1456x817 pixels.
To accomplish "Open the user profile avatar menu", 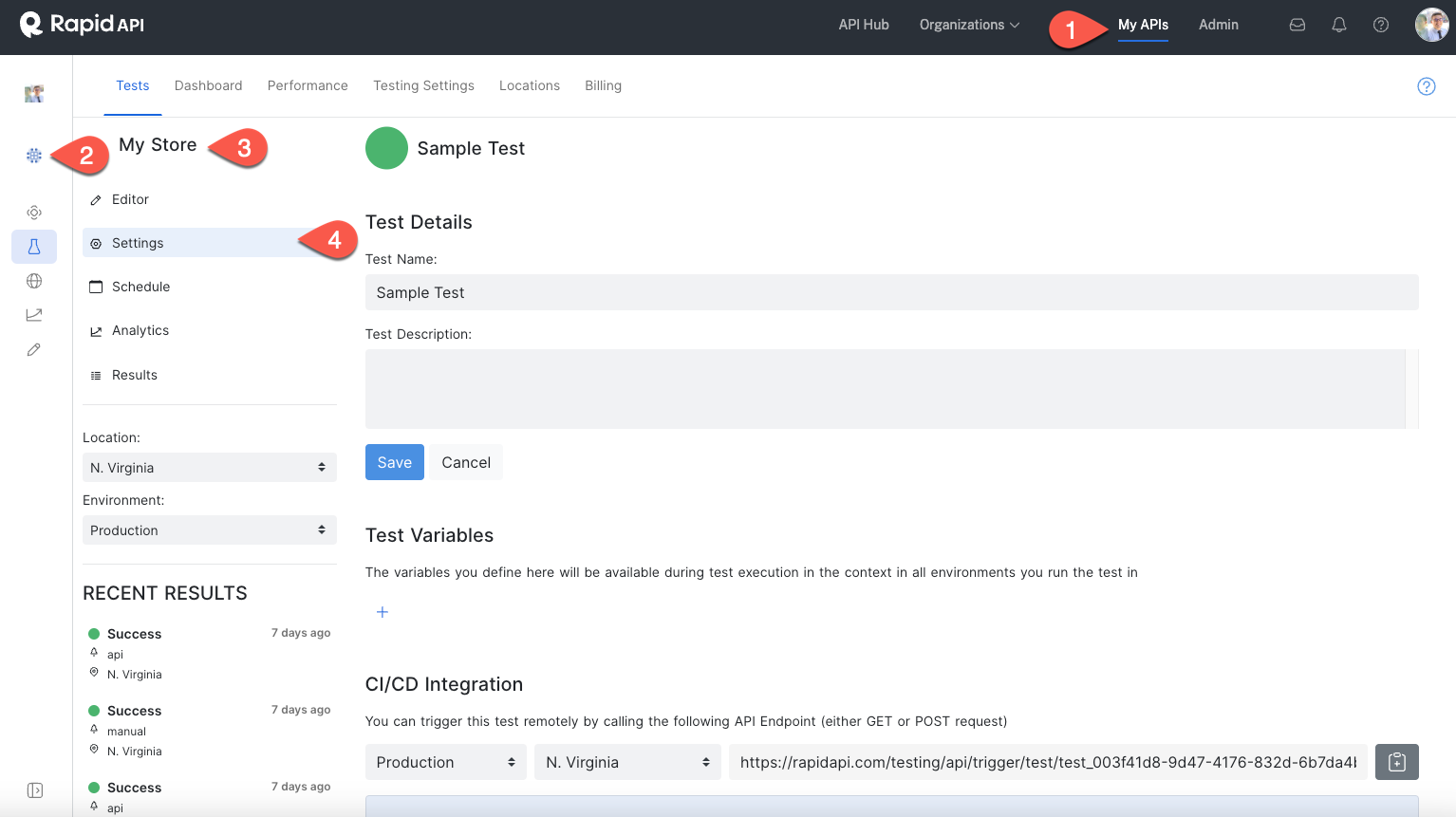I will click(x=1431, y=25).
